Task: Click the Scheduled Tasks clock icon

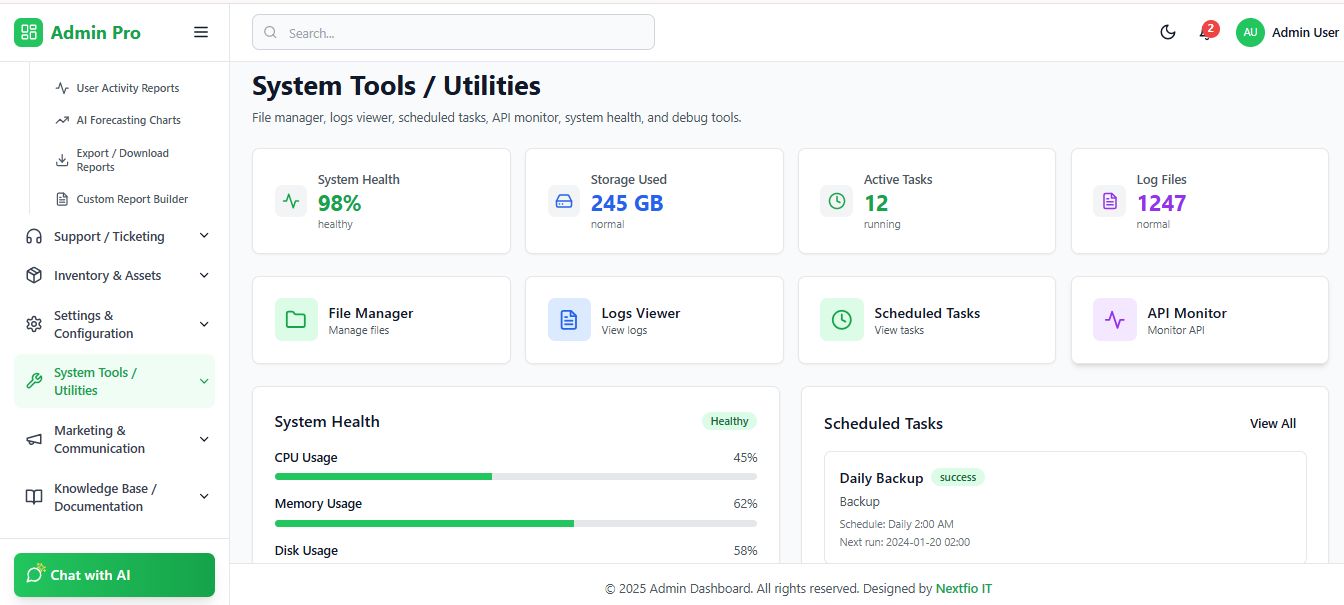Action: [842, 320]
